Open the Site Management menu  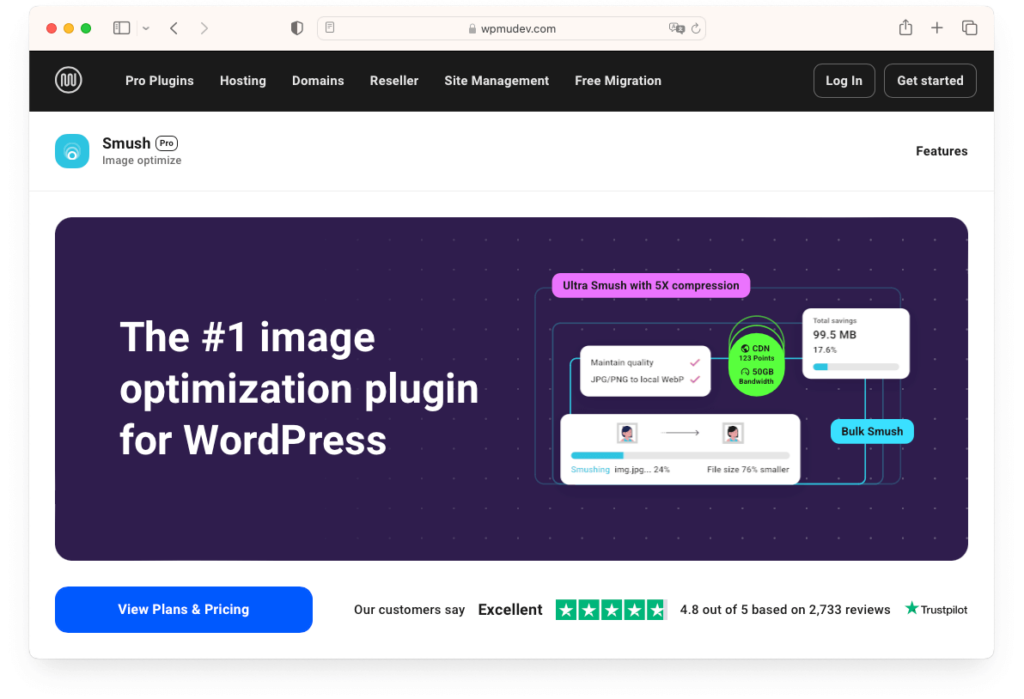click(496, 80)
